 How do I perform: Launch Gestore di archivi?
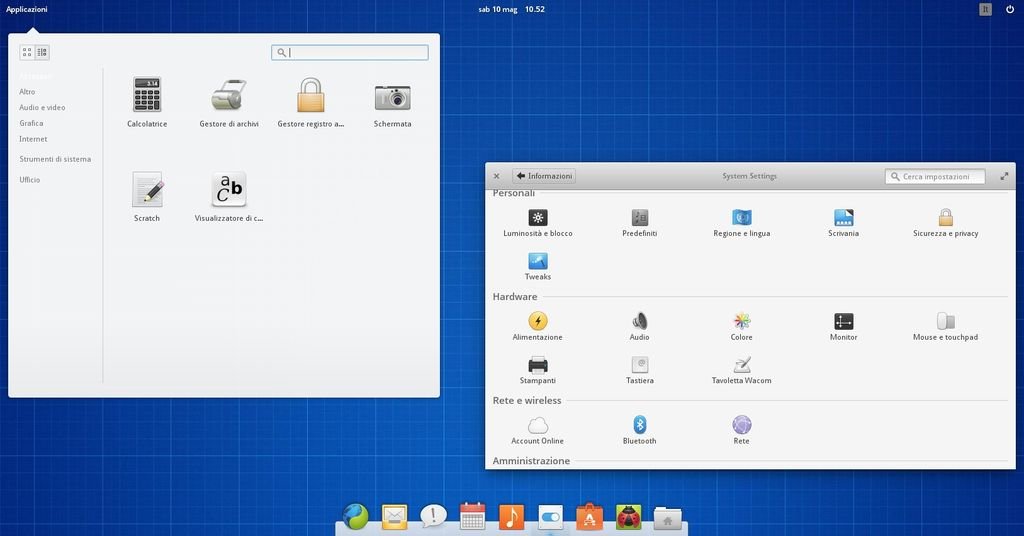click(229, 96)
